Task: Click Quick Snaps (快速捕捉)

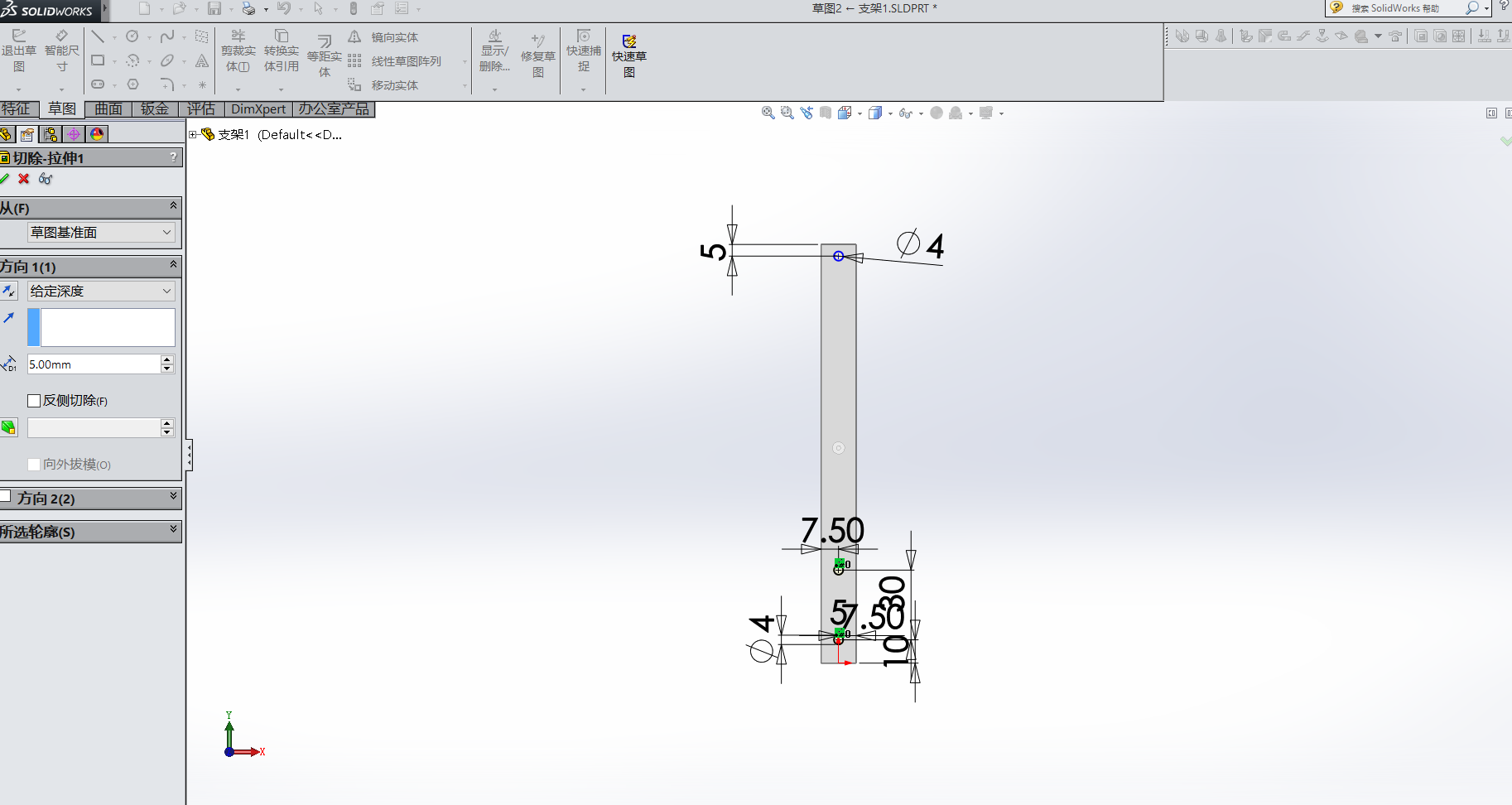Action: (584, 51)
